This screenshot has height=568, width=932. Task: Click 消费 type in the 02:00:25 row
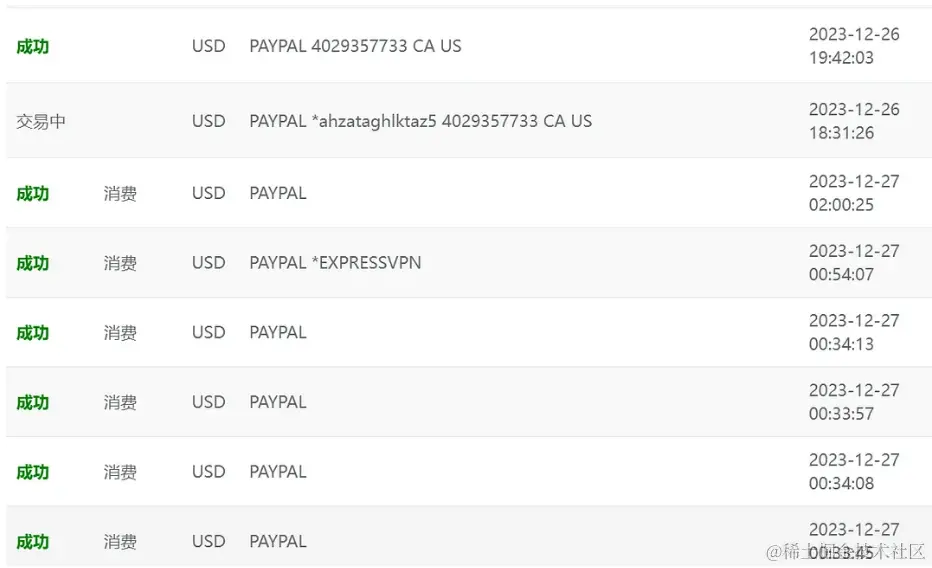pyautogui.click(x=120, y=193)
